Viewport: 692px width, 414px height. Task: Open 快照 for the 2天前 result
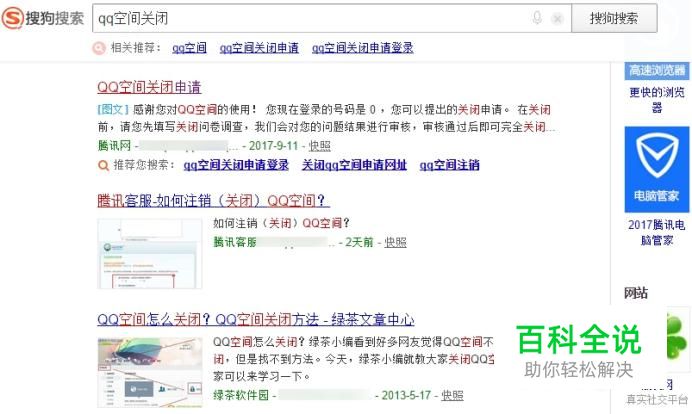coord(395,242)
